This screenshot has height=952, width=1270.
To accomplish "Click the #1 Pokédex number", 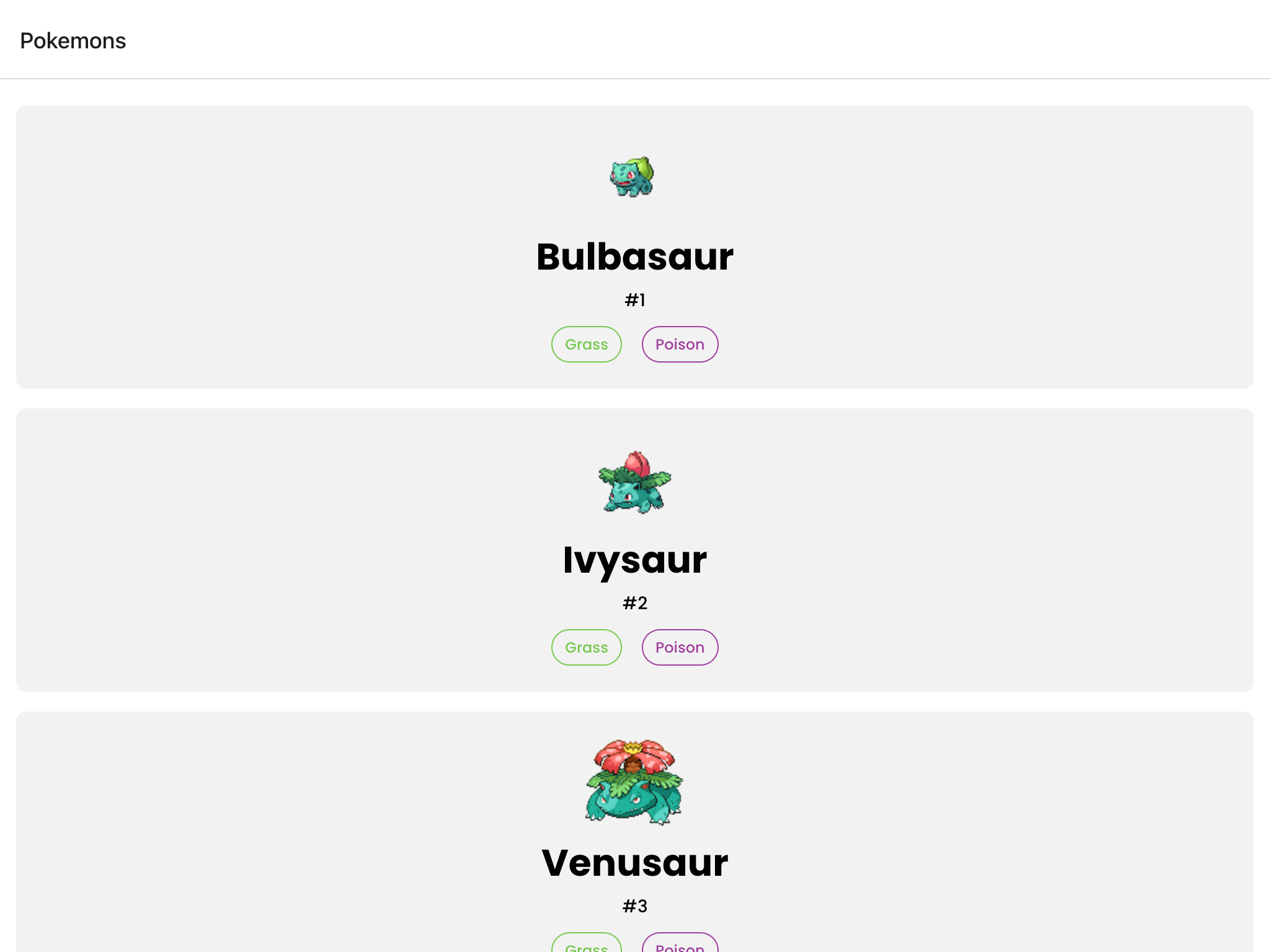I will pos(634,301).
